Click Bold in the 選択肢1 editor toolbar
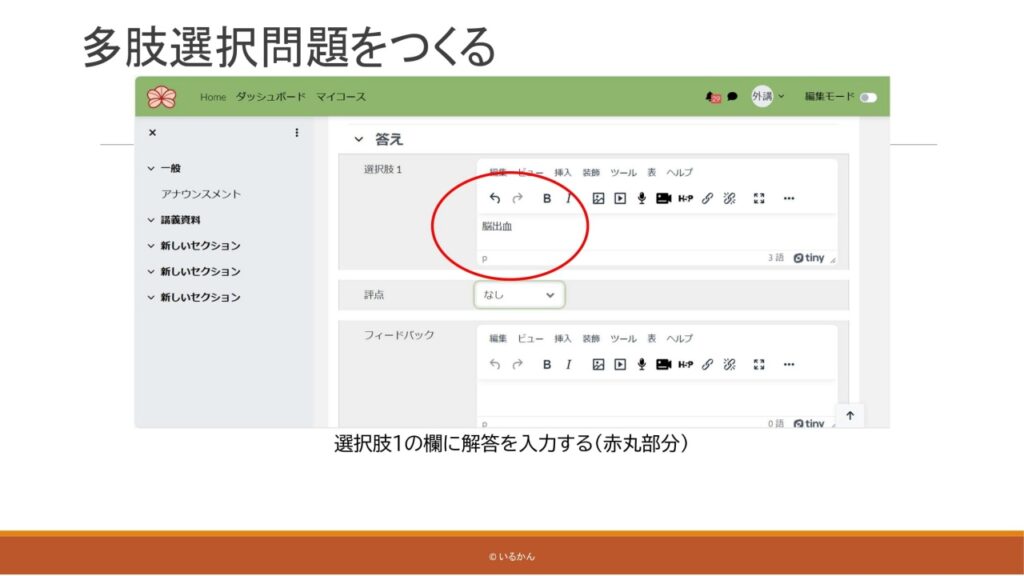Viewport: 1024px width, 576px height. pyautogui.click(x=547, y=198)
